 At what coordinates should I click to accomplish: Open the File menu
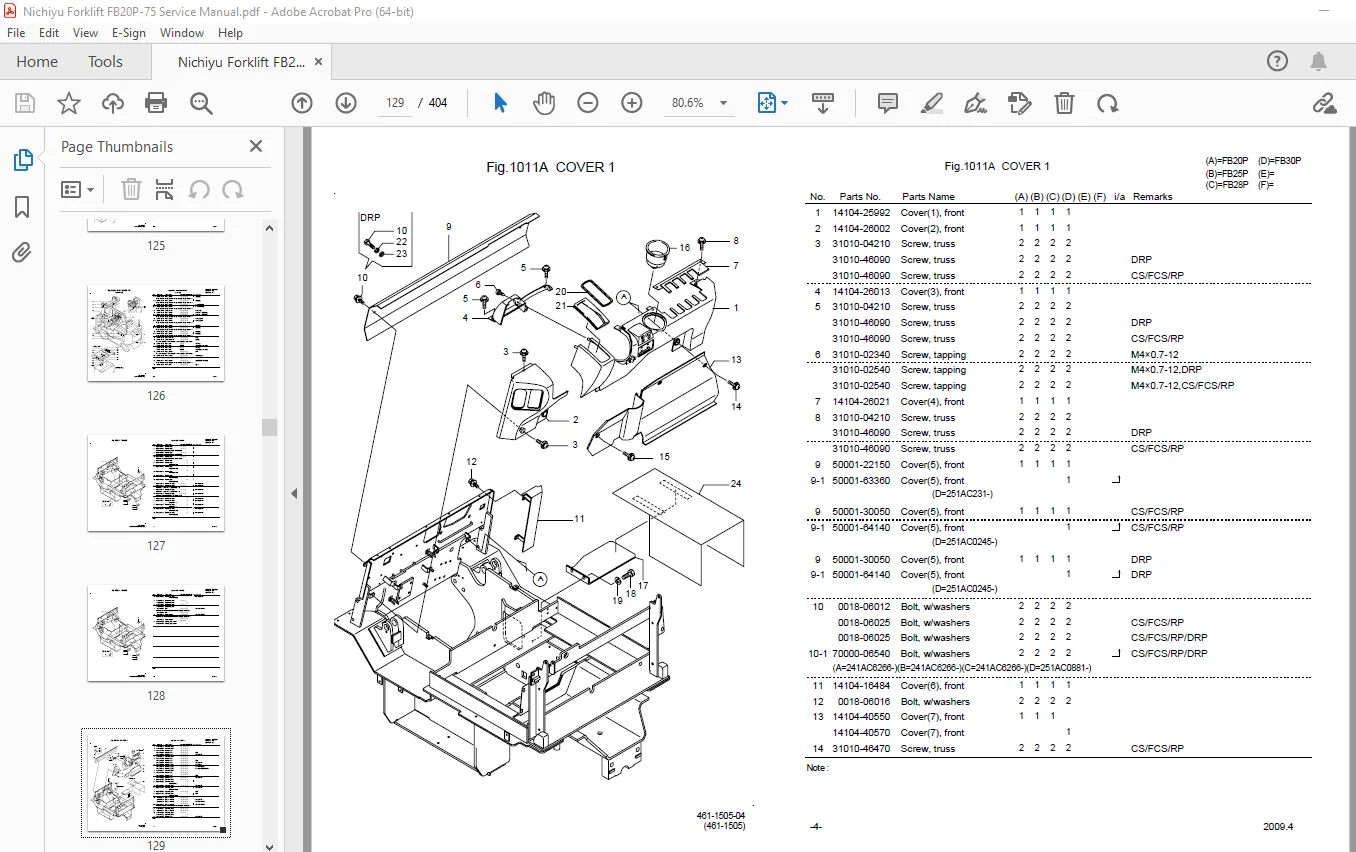point(16,33)
